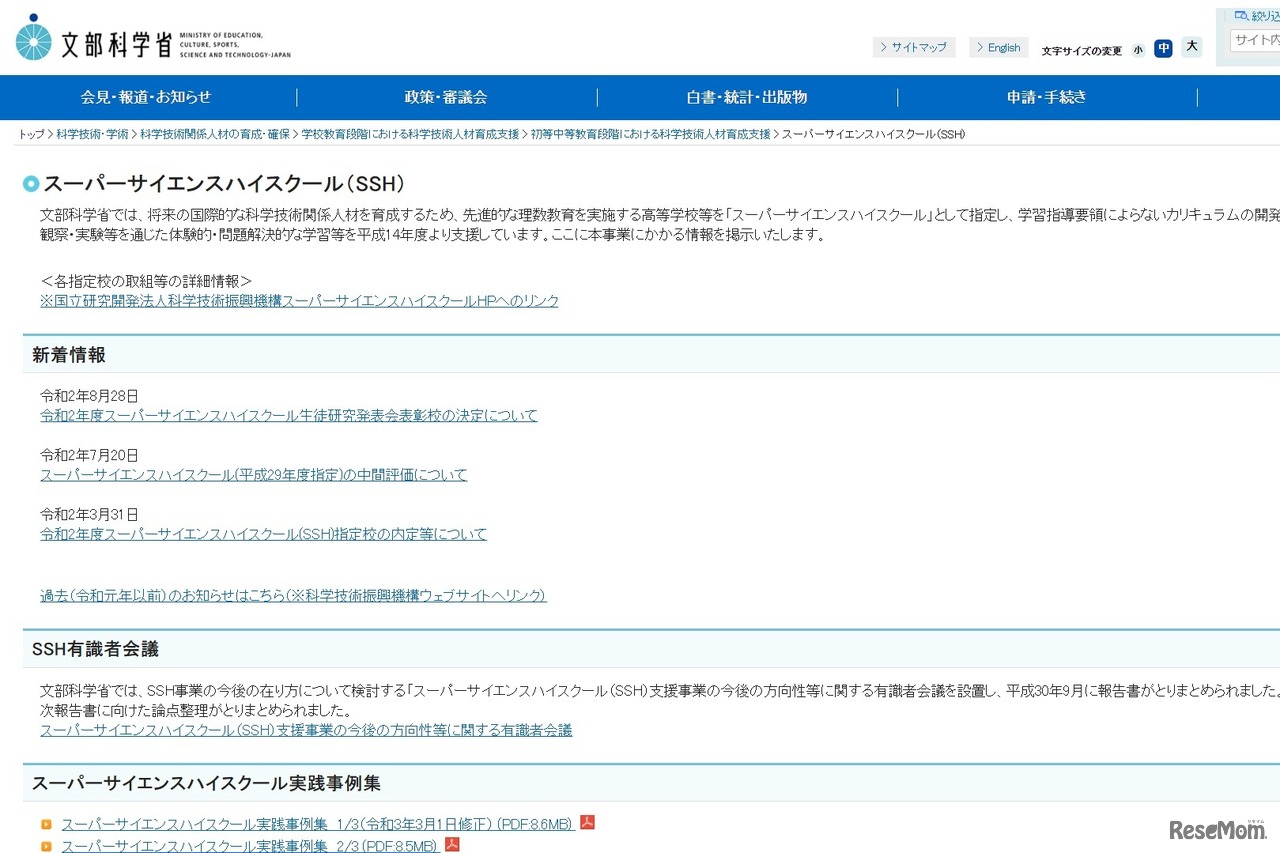
Task: Click the orange arrow bullet before 実践事例集 1/3
Action: tap(44, 823)
